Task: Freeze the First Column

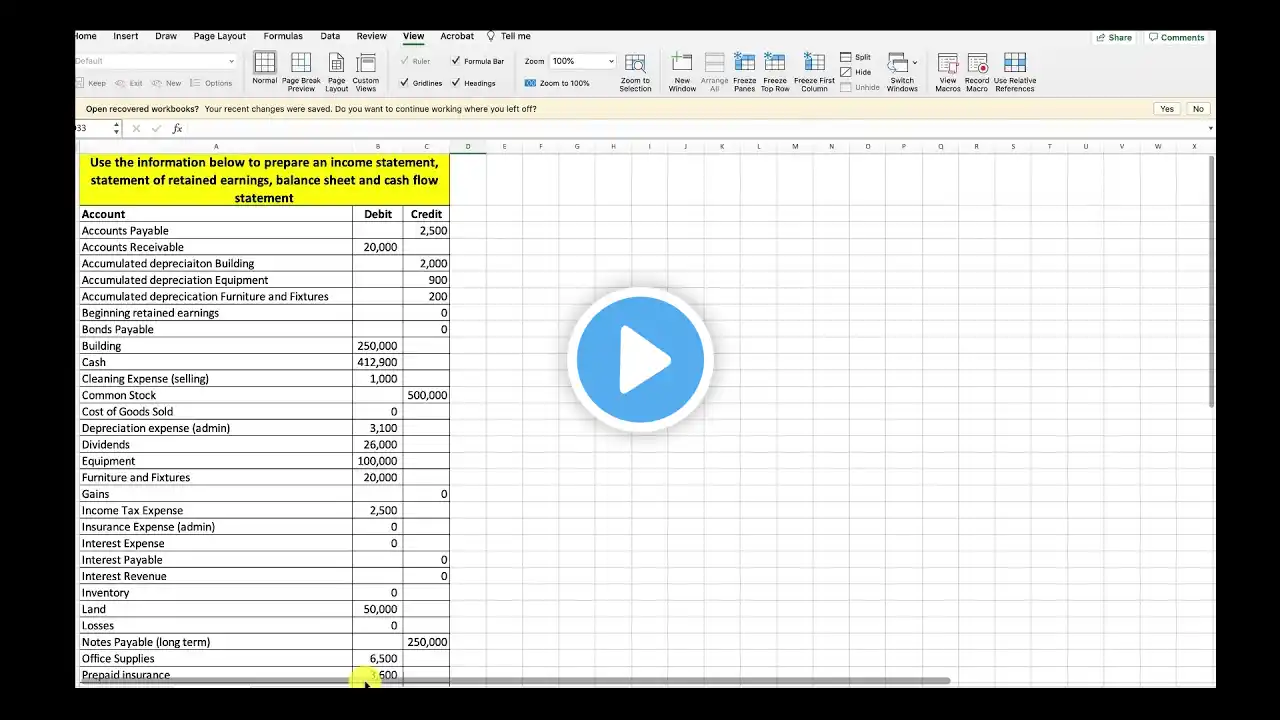Action: [814, 72]
